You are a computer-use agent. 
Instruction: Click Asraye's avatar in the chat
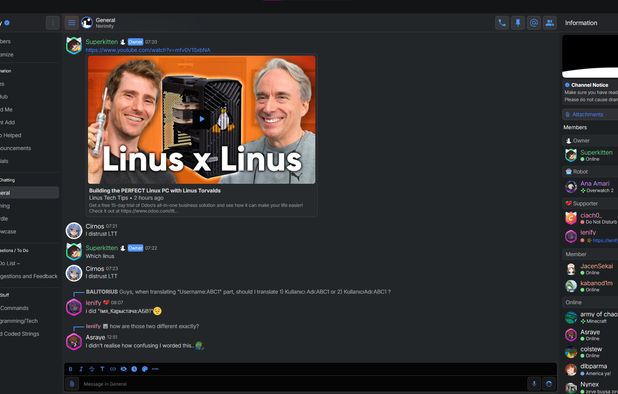[74, 342]
